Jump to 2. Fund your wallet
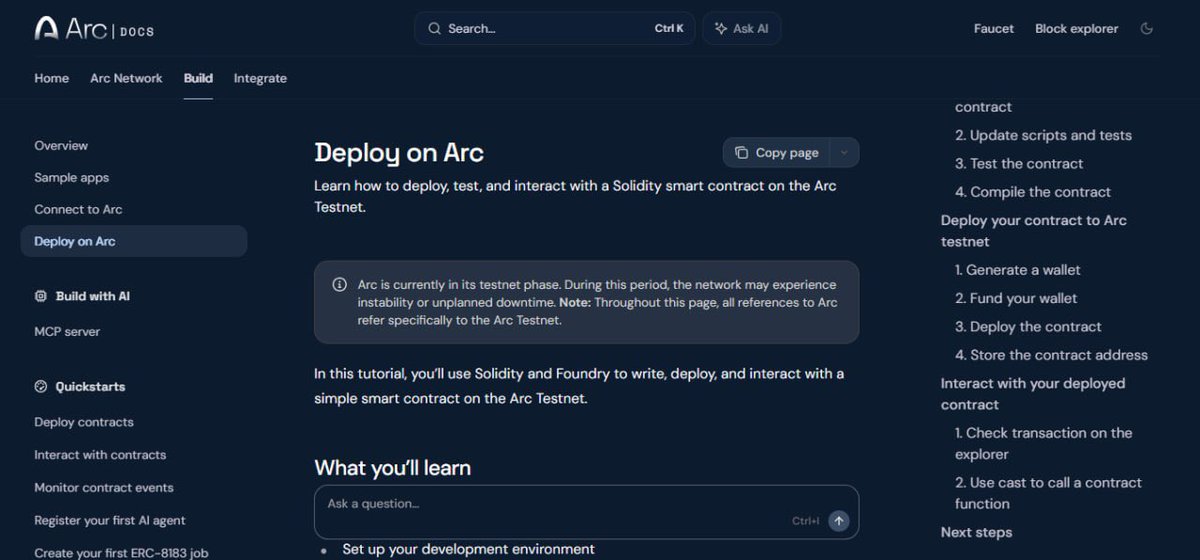Screen dimensions: 1200x560 click(1016, 298)
